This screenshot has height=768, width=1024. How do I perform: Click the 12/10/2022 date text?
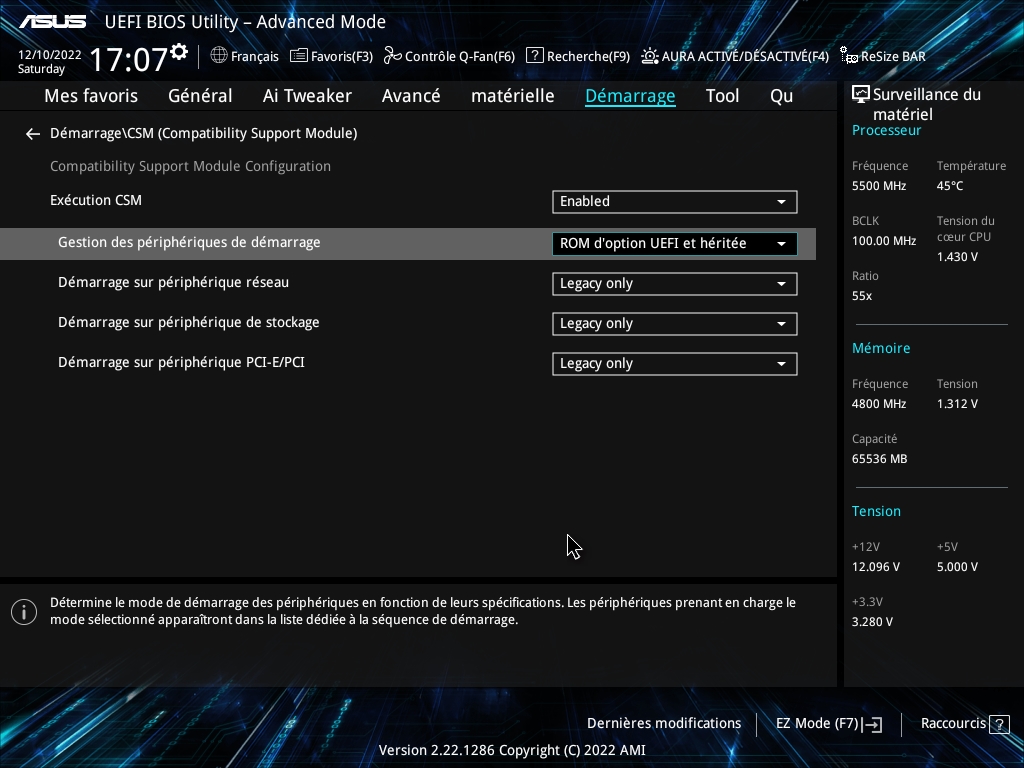coord(50,55)
